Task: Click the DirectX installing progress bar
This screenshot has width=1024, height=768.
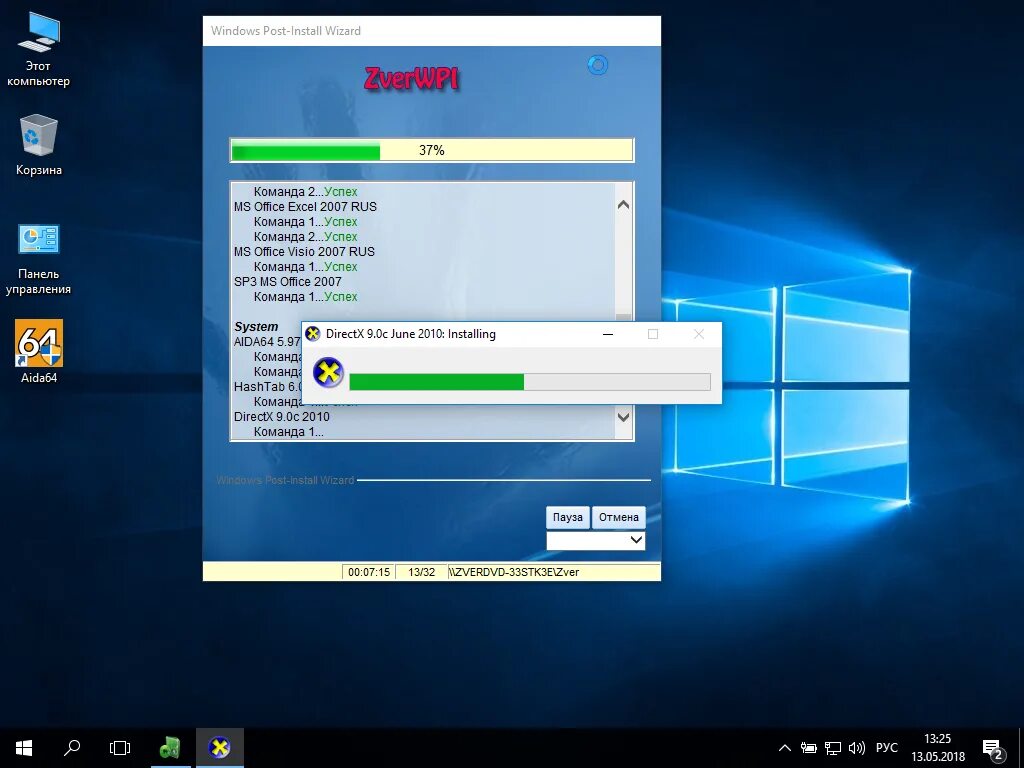Action: point(530,382)
